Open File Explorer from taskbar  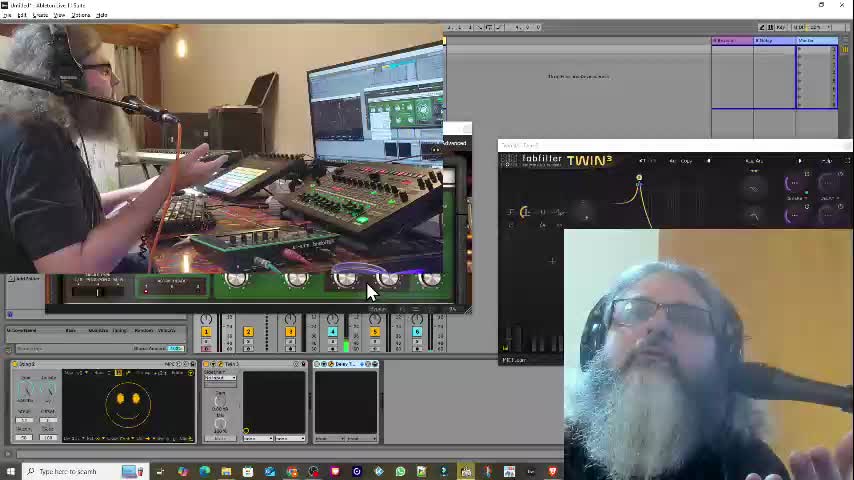tap(227, 471)
